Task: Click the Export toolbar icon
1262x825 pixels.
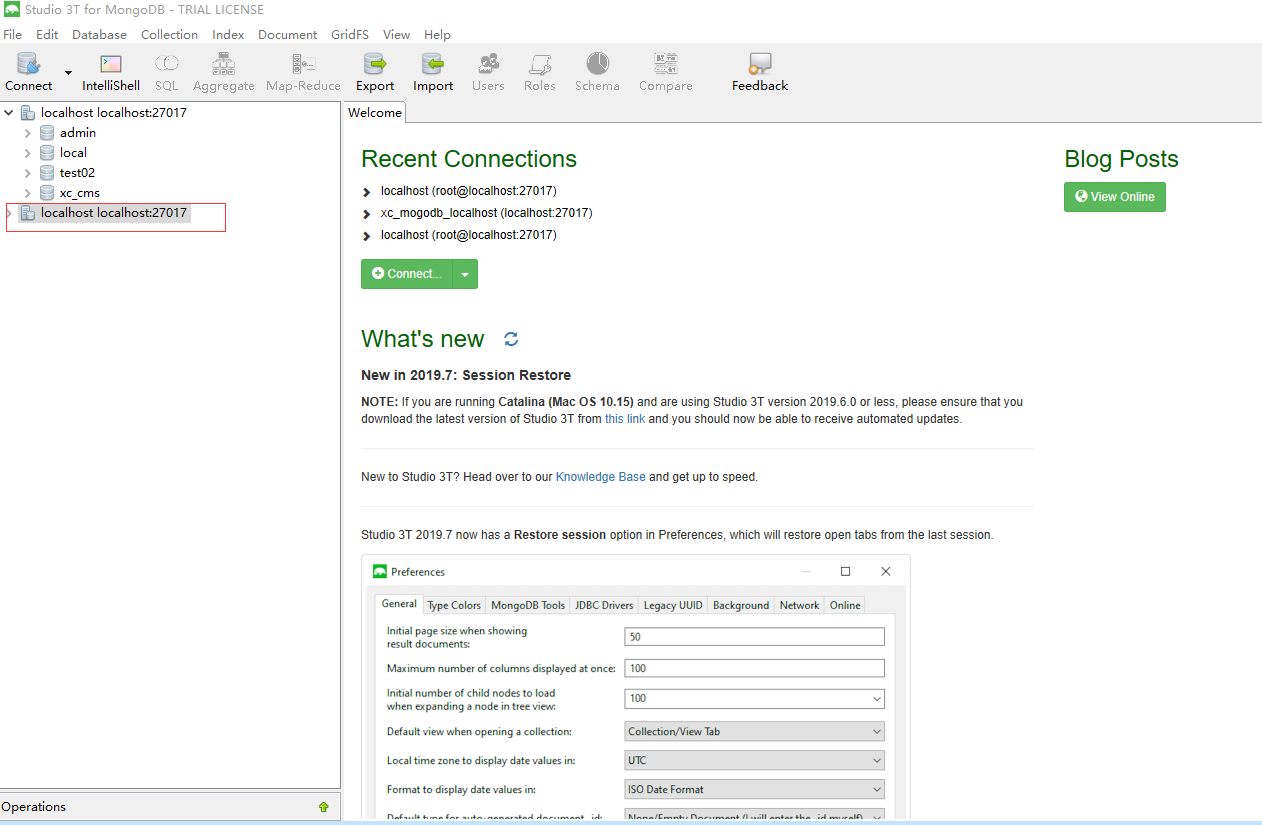Action: pyautogui.click(x=374, y=70)
